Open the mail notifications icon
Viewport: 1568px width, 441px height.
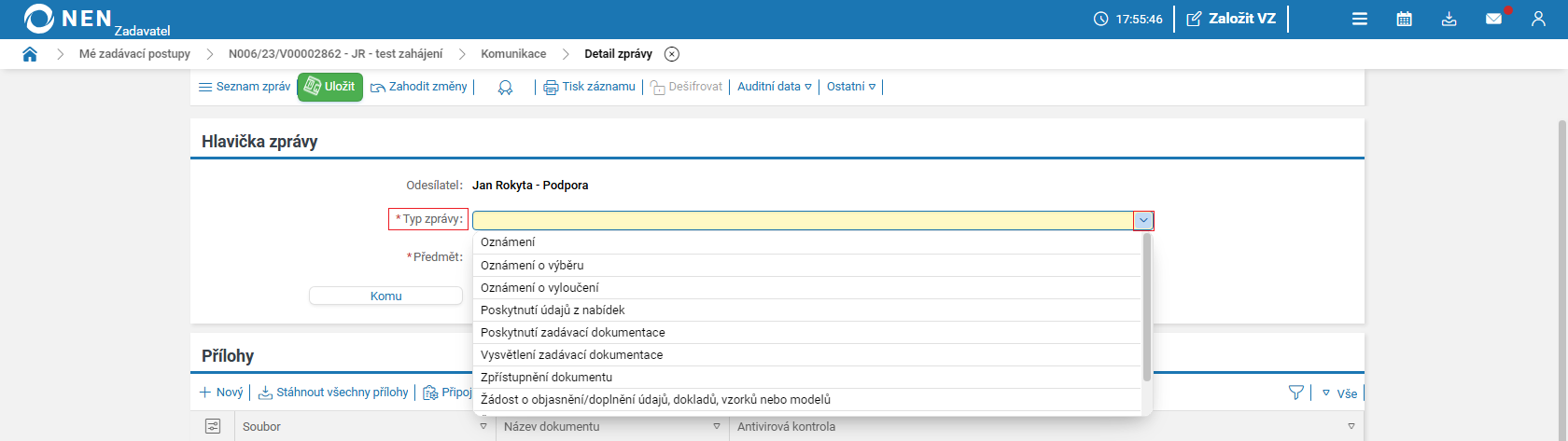[x=1494, y=19]
